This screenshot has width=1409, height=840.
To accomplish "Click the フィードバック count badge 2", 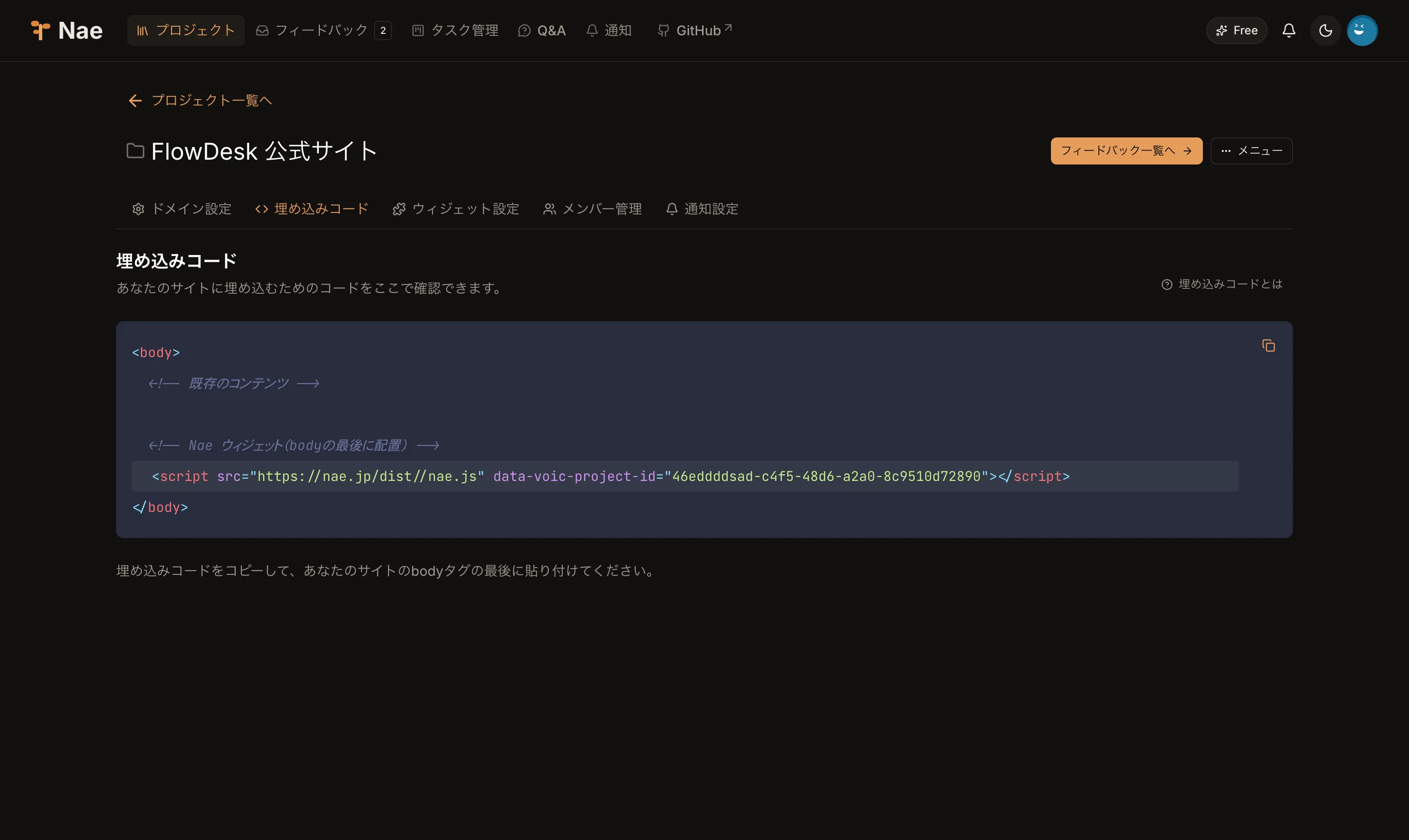I will pyautogui.click(x=383, y=30).
